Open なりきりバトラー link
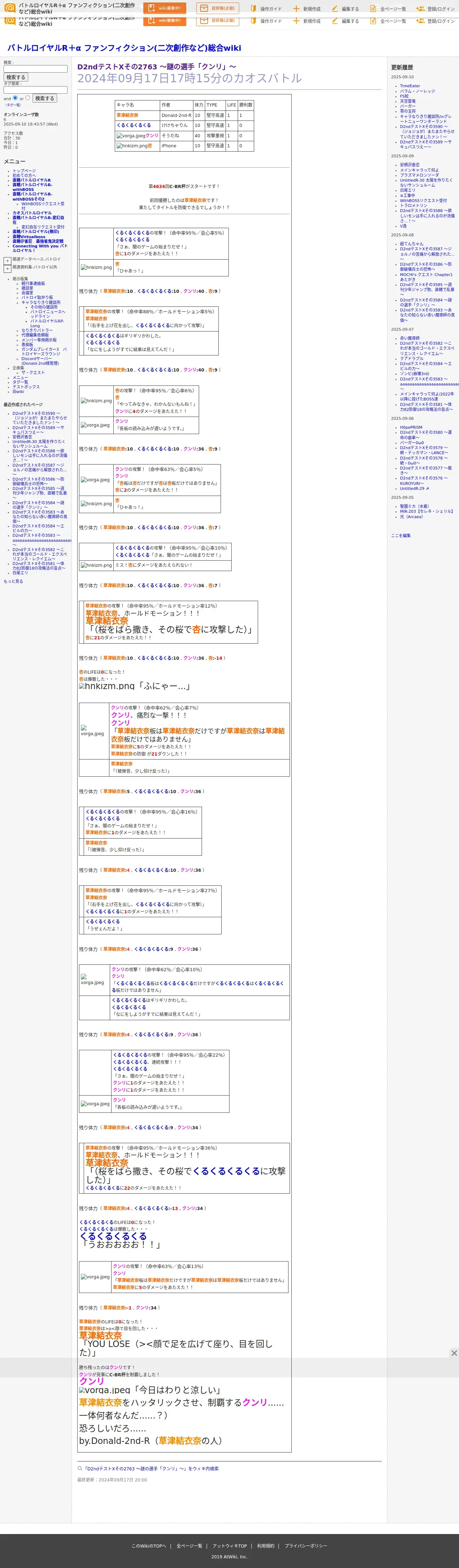459x1568 pixels. click(37, 330)
